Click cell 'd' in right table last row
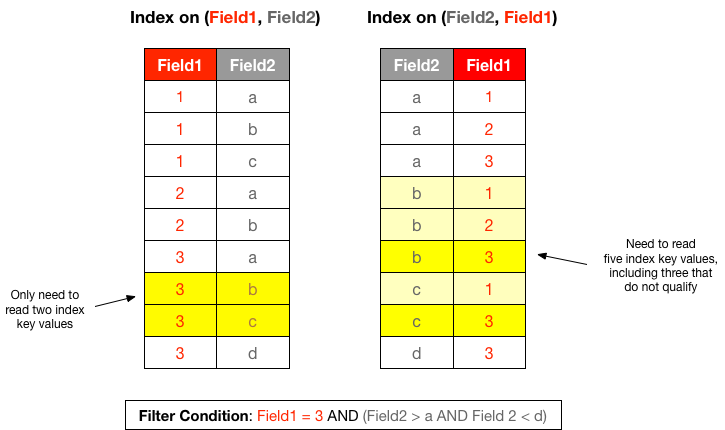Image resolution: width=725 pixels, height=430 pixels. coord(417,353)
